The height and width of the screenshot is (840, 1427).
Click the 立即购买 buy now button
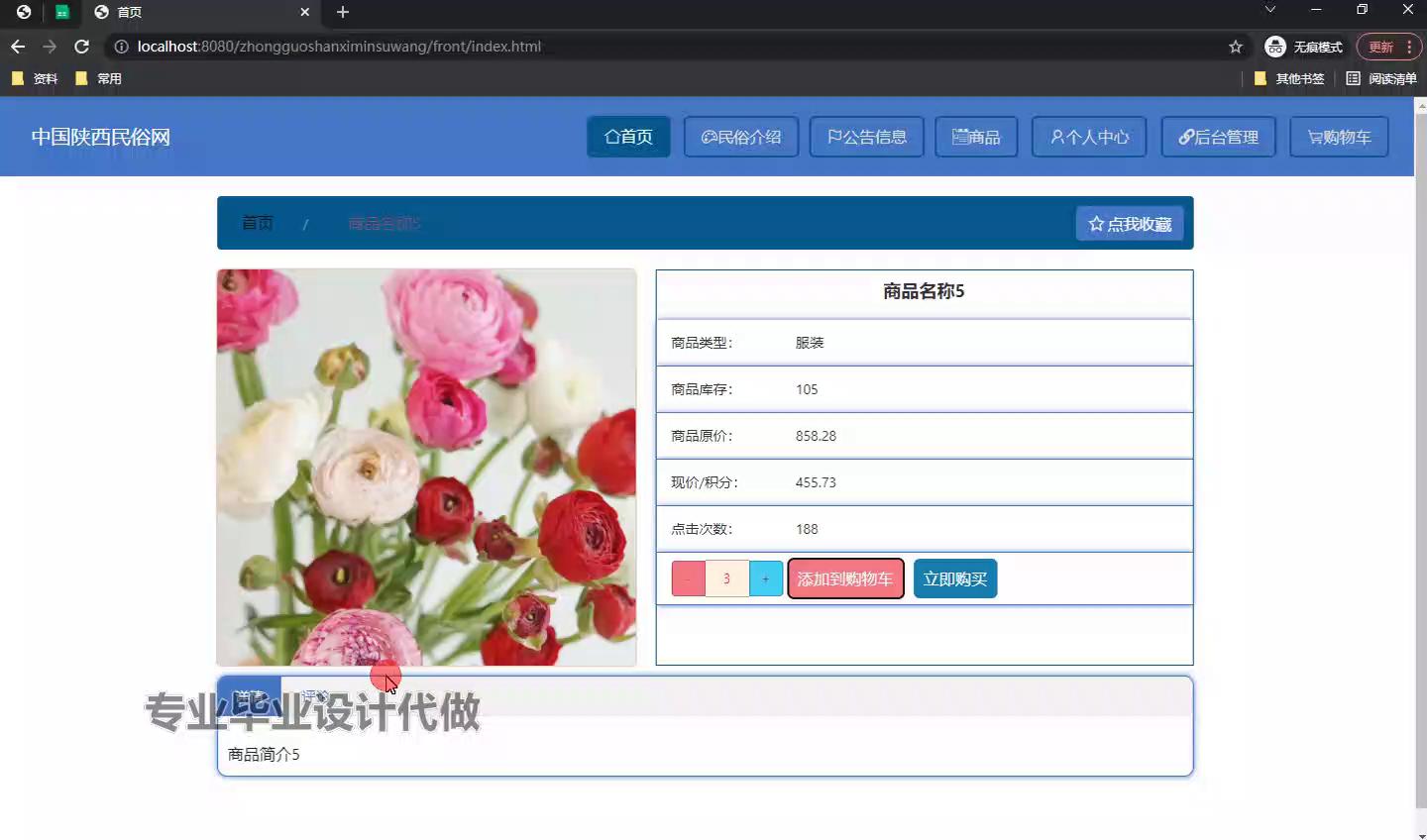(x=955, y=578)
